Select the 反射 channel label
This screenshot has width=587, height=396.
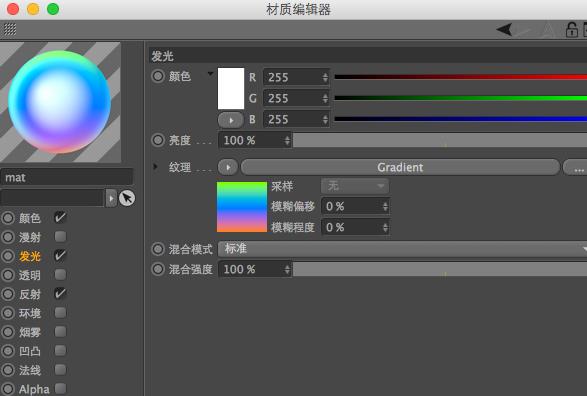[30, 294]
